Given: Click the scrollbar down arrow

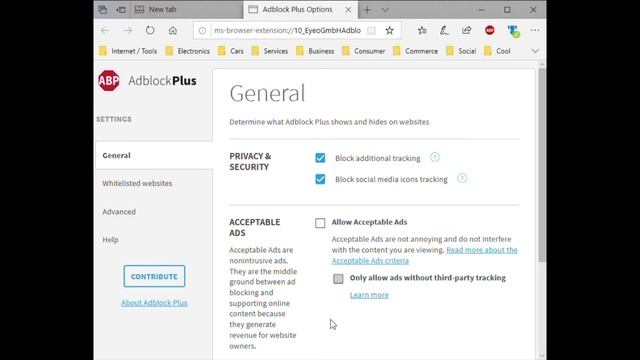Looking at the screenshot, I should (542, 356).
